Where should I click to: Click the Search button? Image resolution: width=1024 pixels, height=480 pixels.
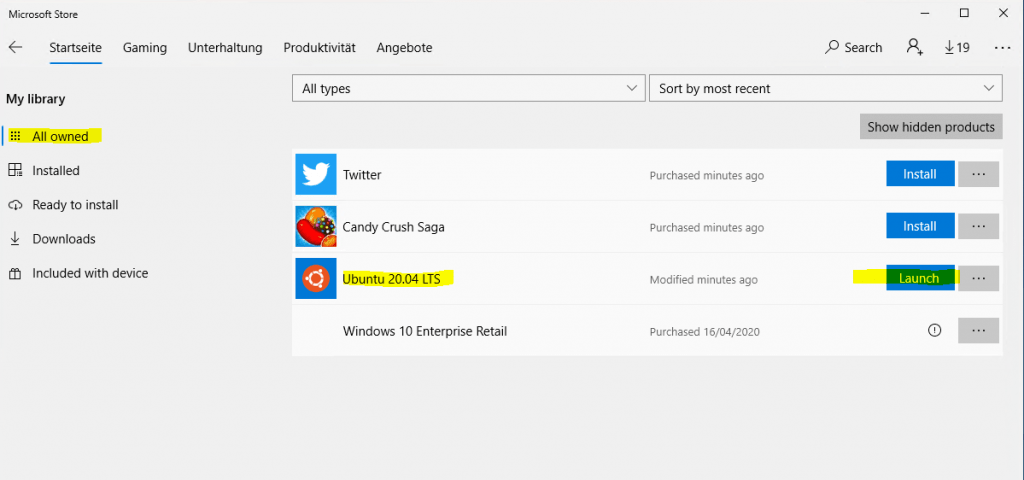pos(854,48)
